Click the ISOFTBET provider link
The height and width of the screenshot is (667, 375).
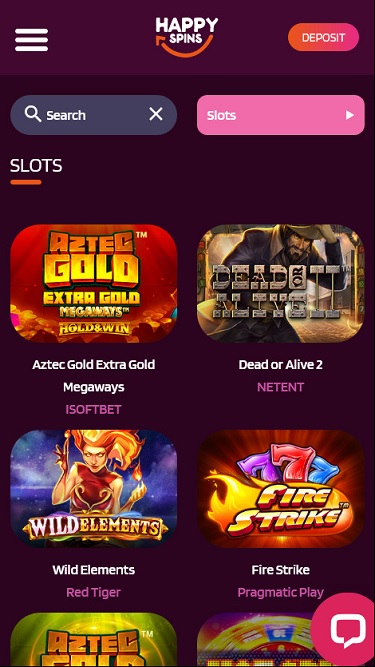point(94,410)
